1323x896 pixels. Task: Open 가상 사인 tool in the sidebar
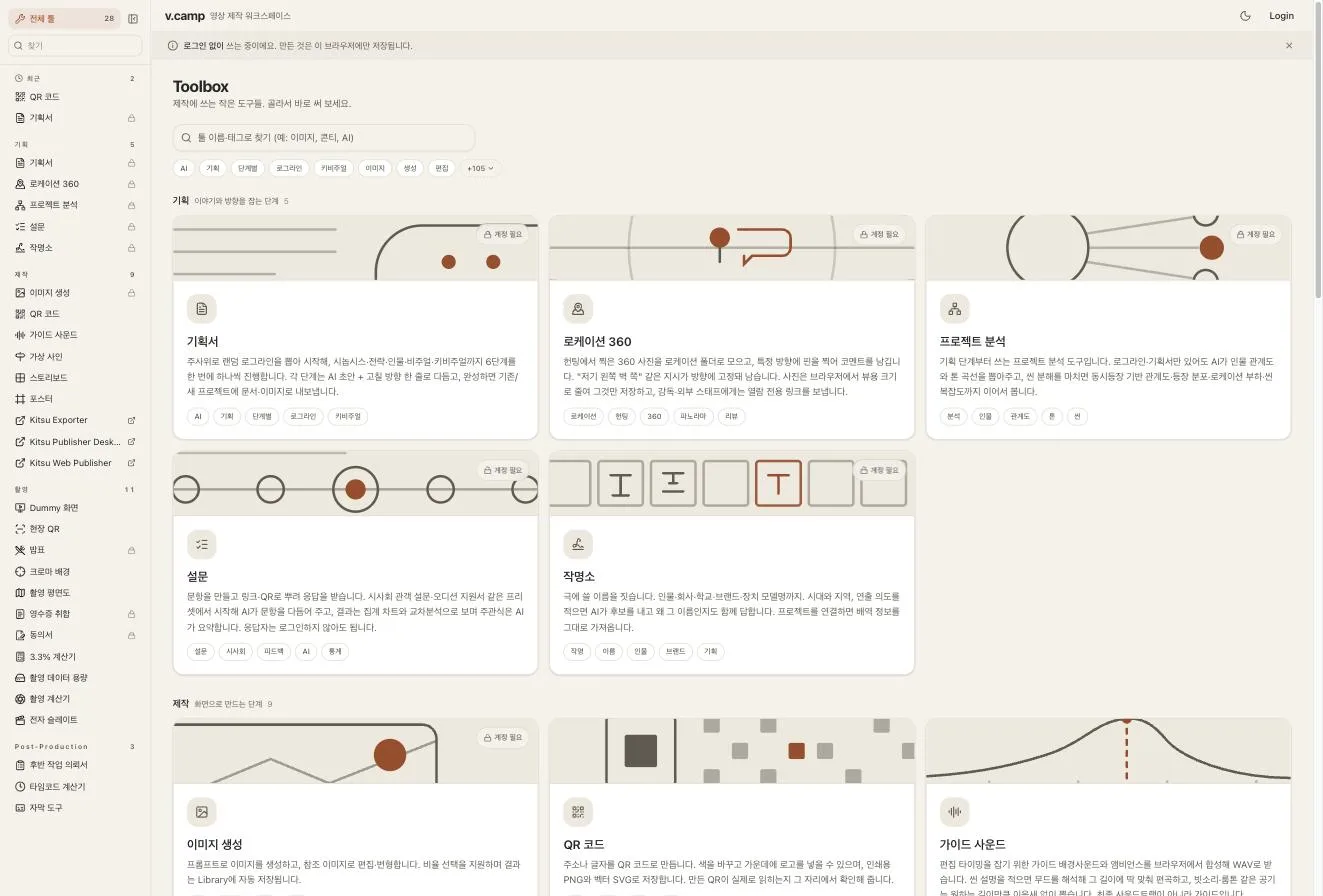[x=75, y=356]
